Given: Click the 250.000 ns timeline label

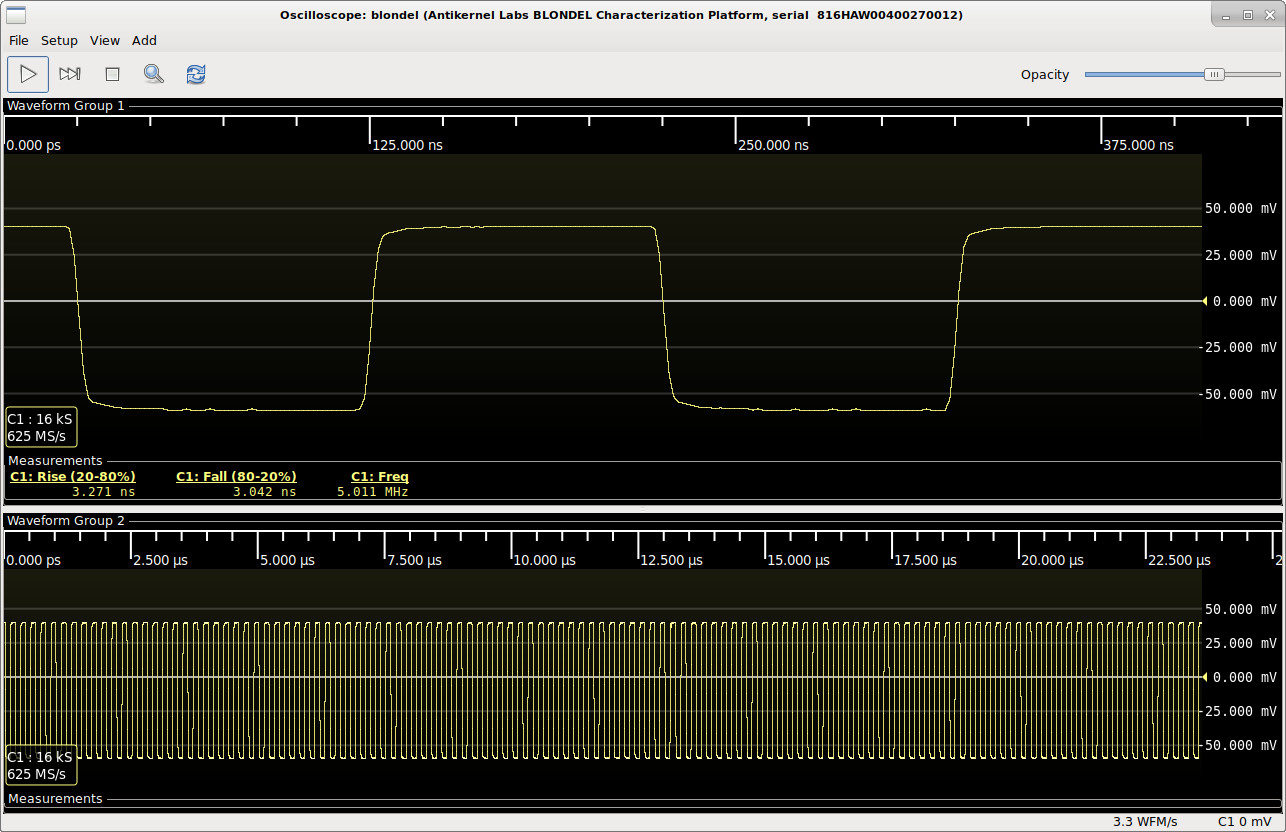Looking at the screenshot, I should tap(774, 145).
